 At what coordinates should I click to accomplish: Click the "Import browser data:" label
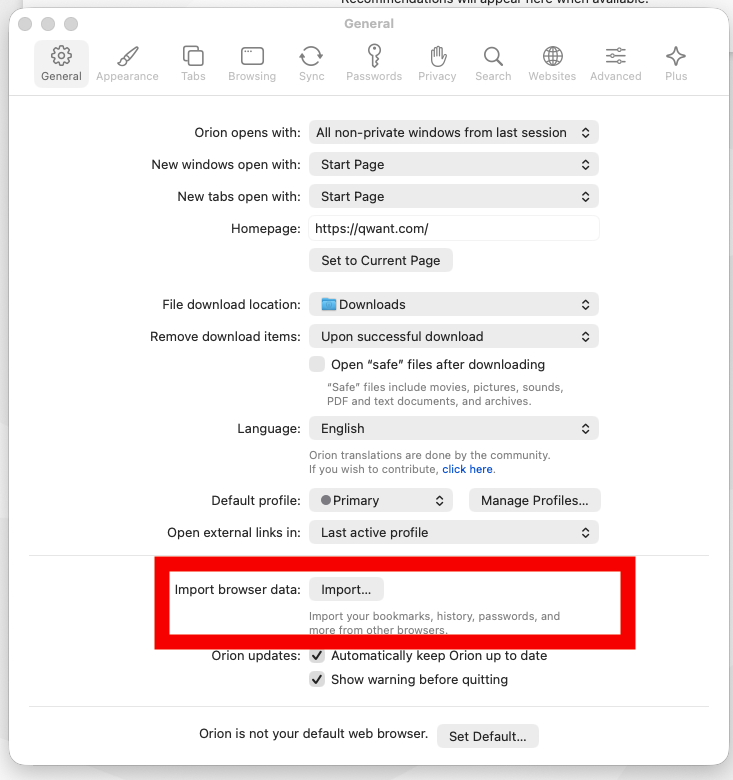237,589
